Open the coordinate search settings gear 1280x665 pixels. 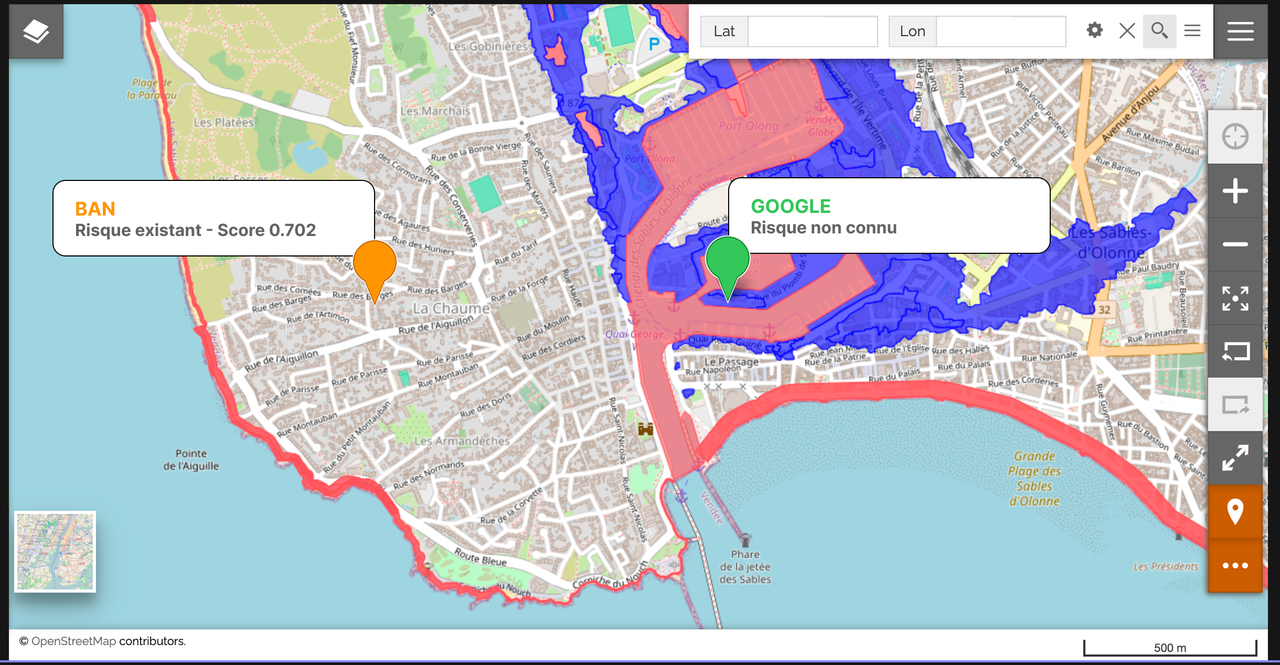(1094, 31)
